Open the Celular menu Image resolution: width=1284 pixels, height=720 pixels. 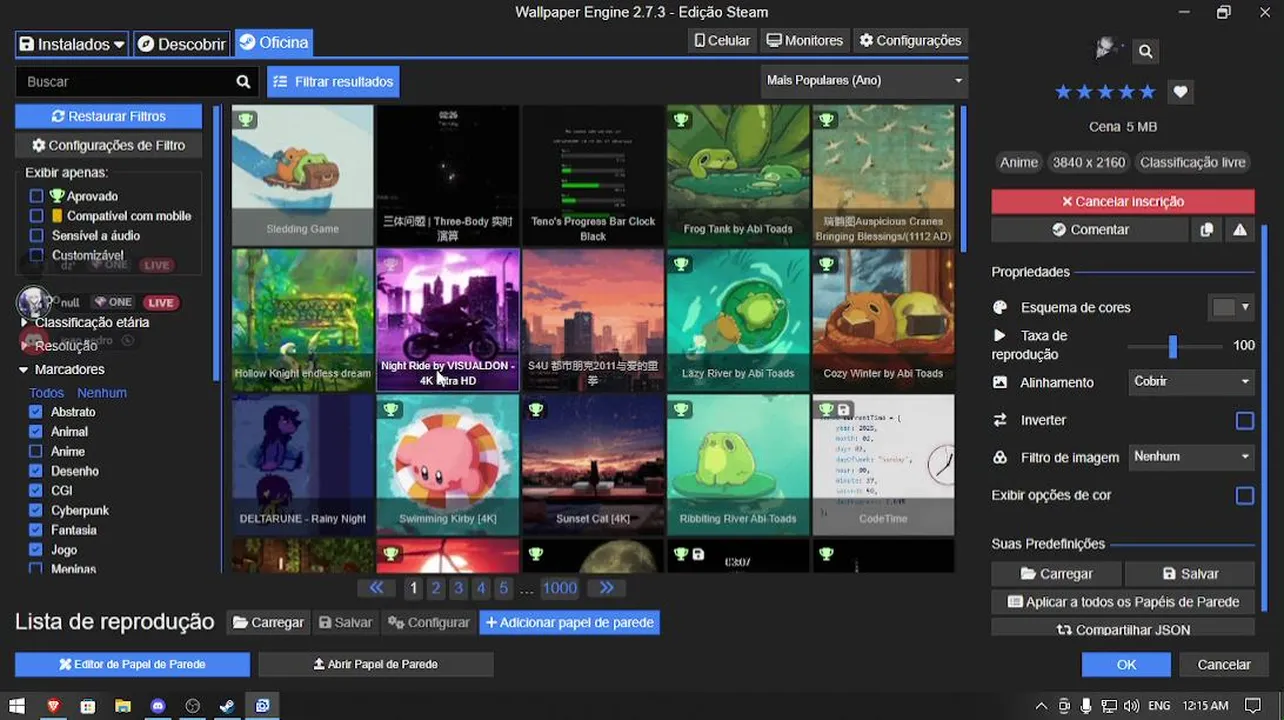722,41
